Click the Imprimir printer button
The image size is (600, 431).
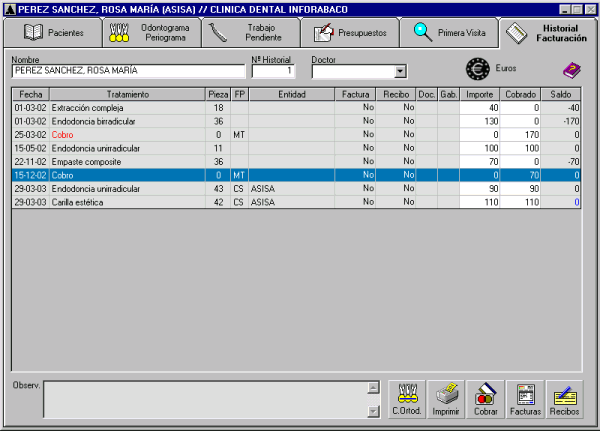coord(446,400)
